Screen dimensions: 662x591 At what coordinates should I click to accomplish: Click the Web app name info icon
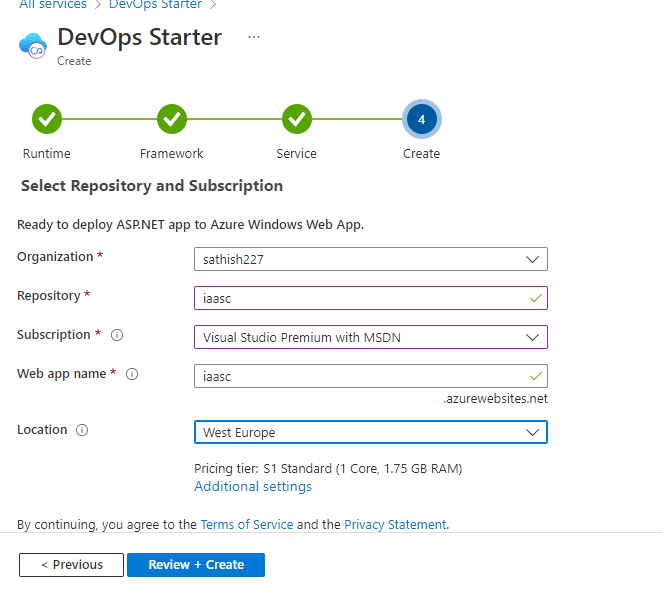132,374
